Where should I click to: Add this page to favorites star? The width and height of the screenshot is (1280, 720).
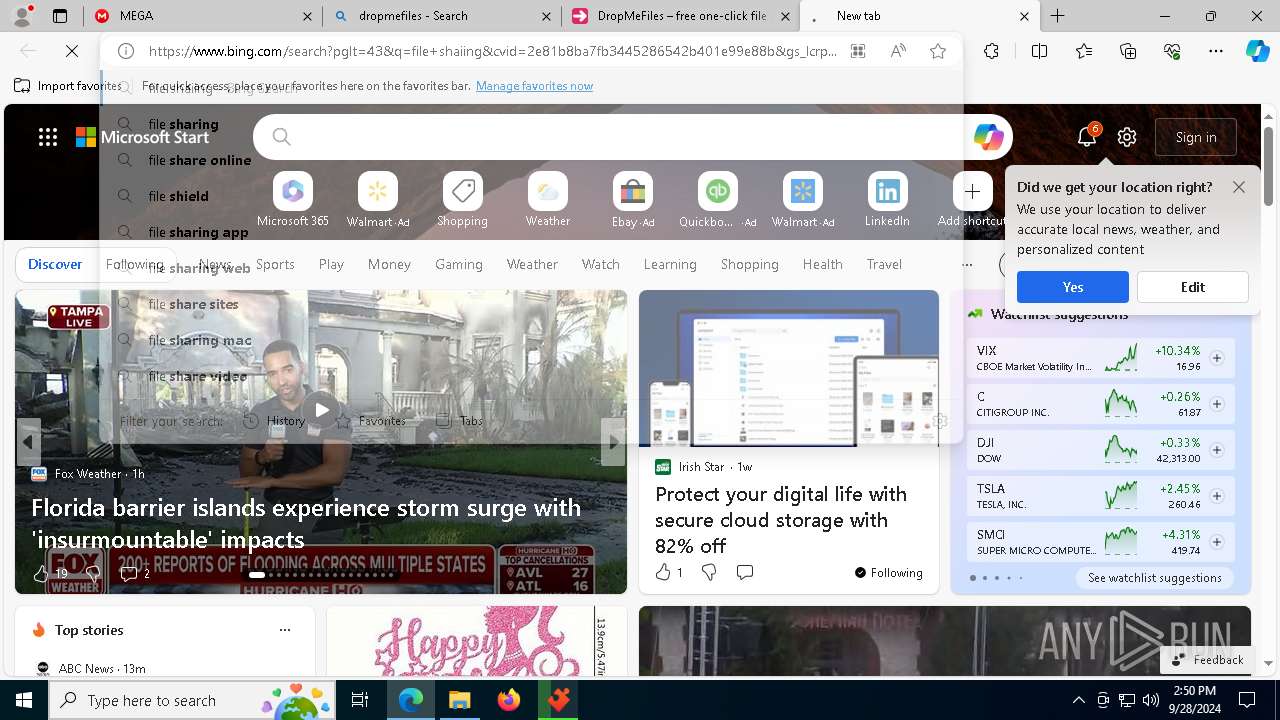coord(938,51)
